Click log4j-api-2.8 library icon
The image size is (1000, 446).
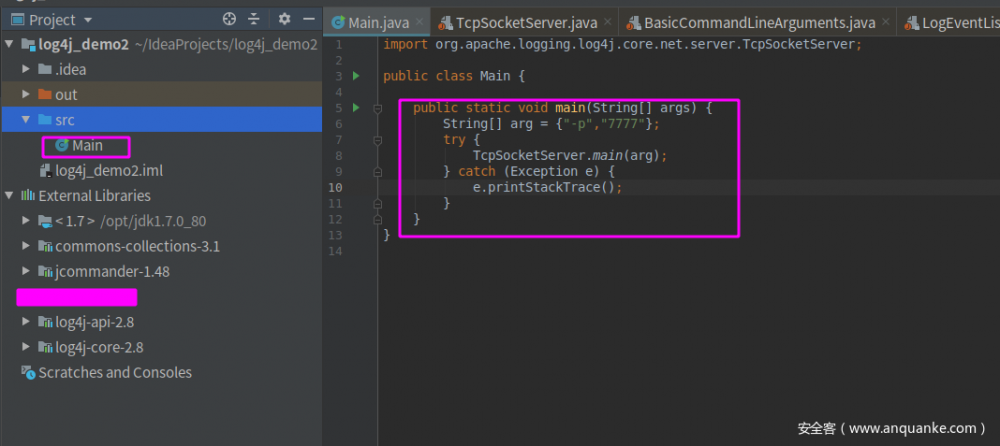(45, 322)
